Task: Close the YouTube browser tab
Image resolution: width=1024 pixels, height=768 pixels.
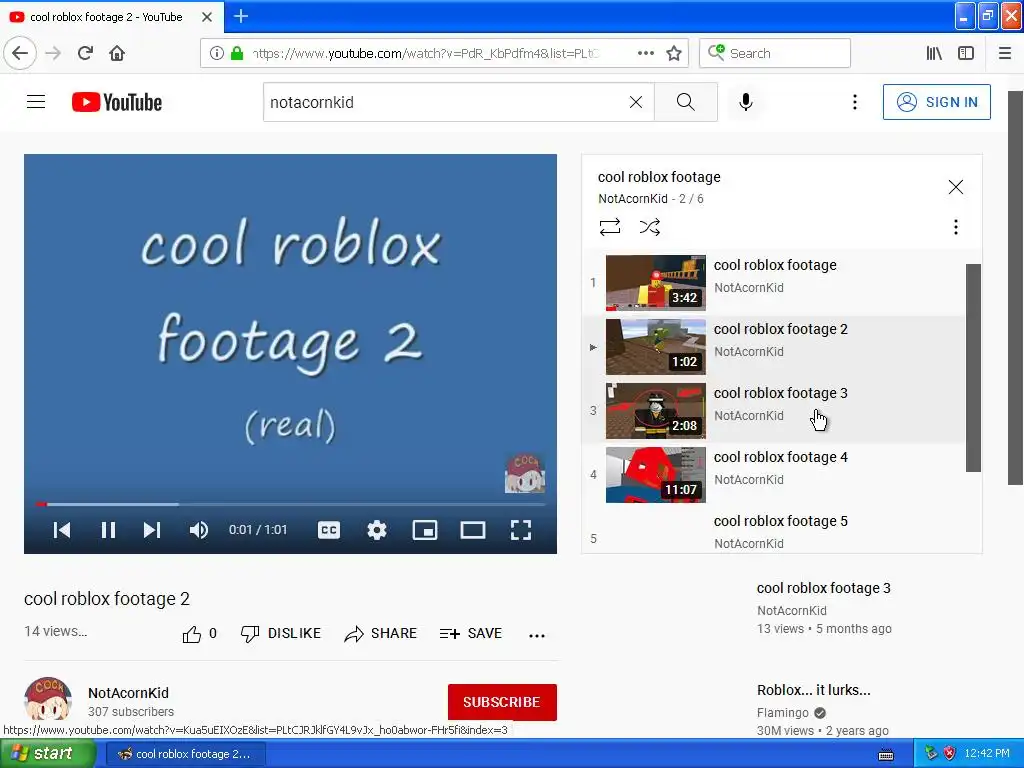Action: click(206, 17)
